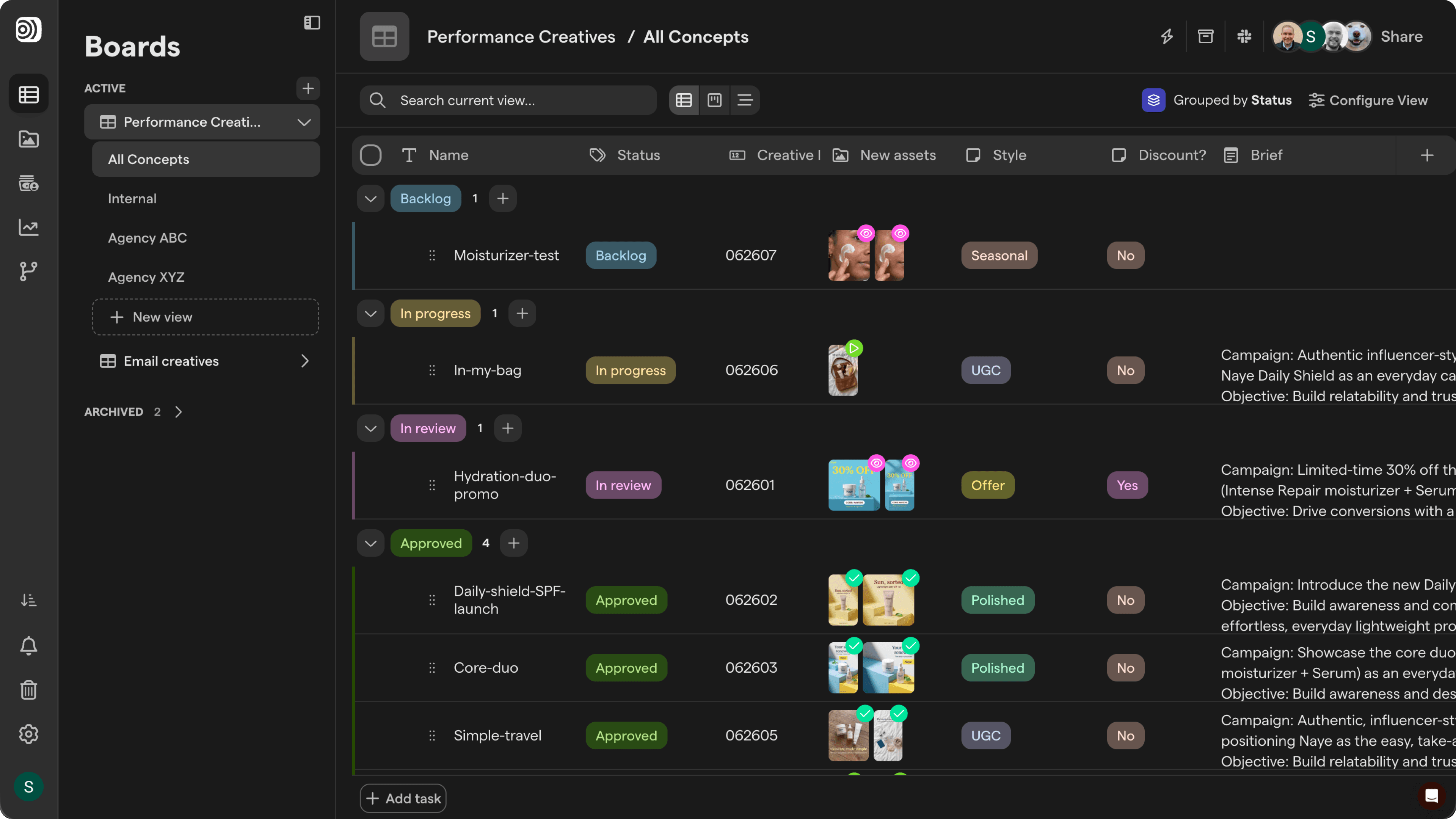Image resolution: width=1456 pixels, height=819 pixels.
Task: Open the notifications bell icon
Action: pyautogui.click(x=29, y=645)
